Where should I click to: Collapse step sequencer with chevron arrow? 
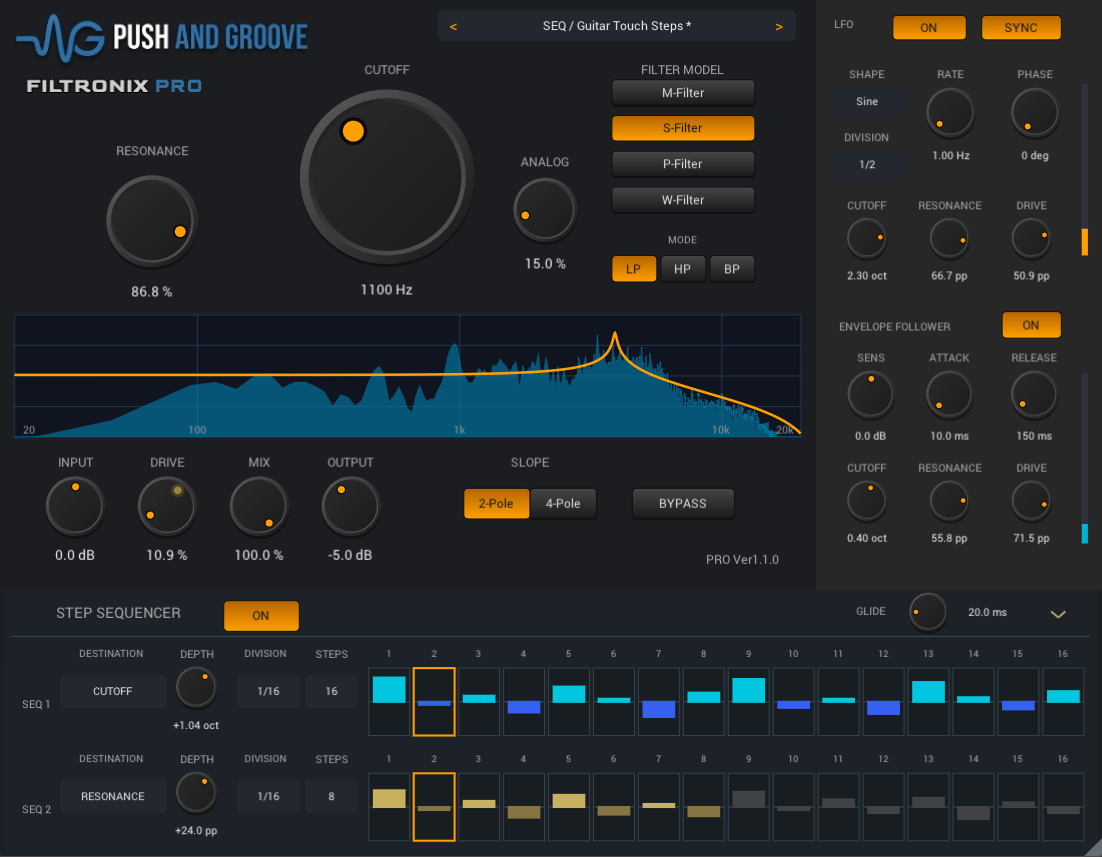[1058, 614]
